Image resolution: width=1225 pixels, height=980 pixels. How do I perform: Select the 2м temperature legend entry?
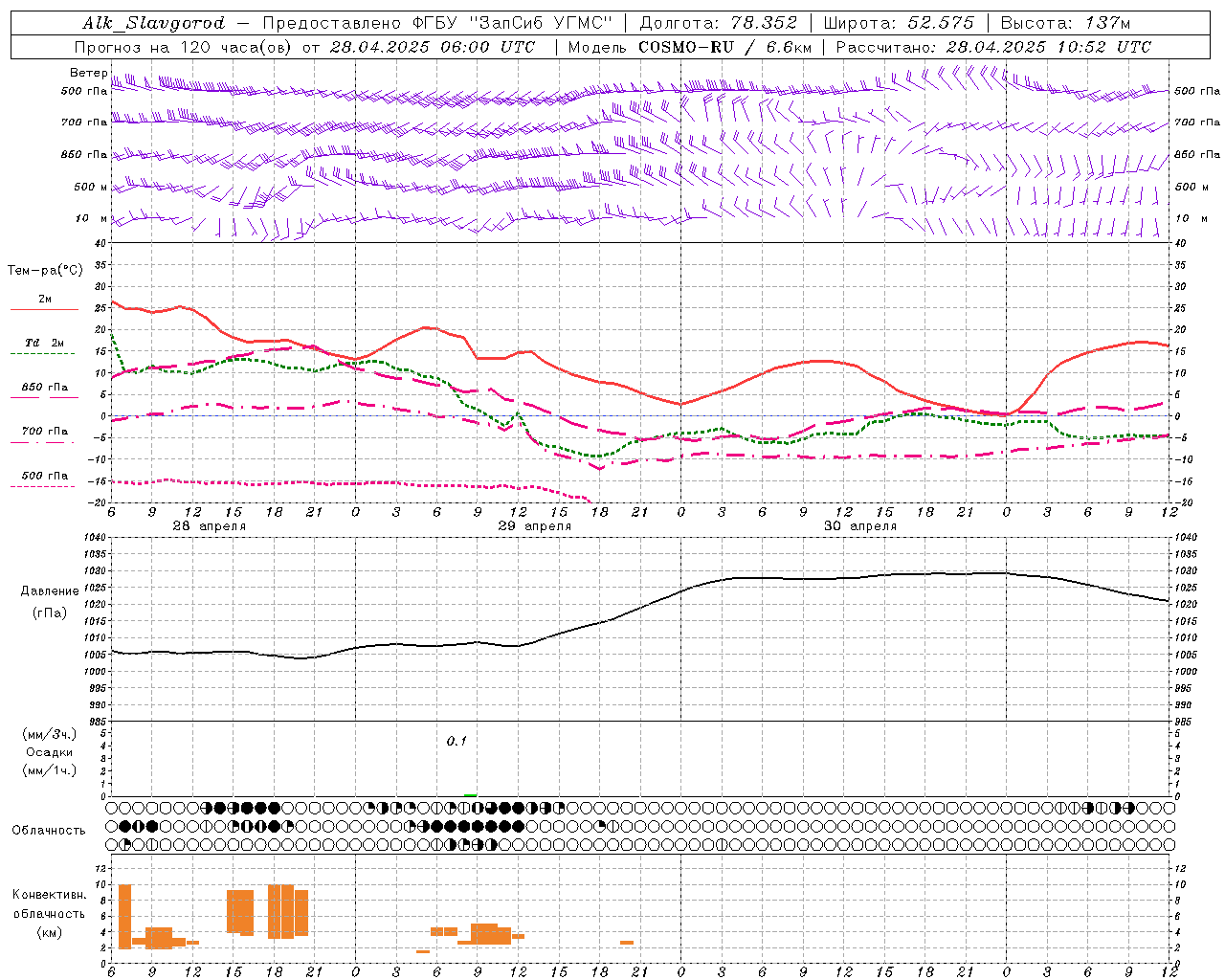coord(45,300)
